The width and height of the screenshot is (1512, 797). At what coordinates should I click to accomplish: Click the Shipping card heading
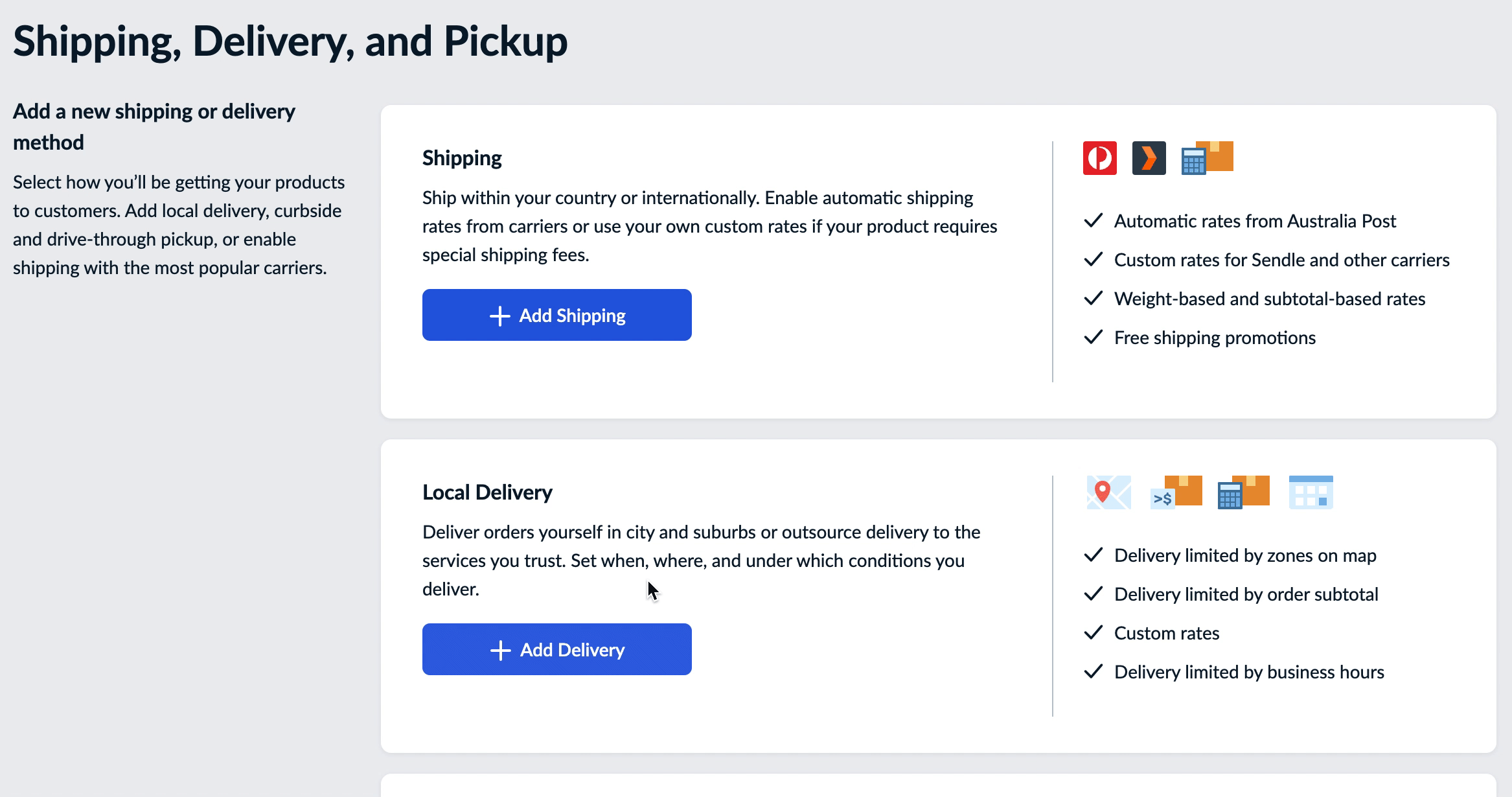tap(462, 158)
